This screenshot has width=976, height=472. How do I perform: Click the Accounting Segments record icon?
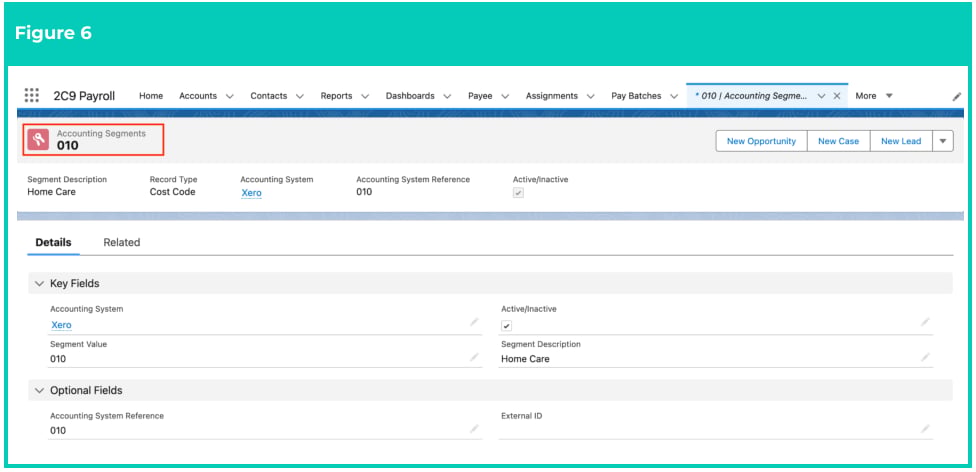(x=39, y=139)
